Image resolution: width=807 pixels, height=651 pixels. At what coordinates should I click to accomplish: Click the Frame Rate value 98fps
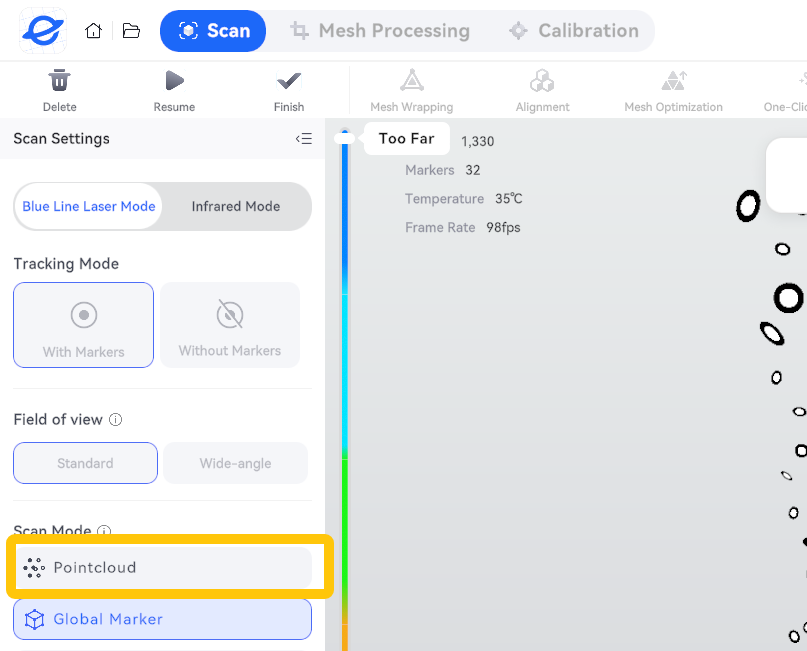[x=503, y=227]
